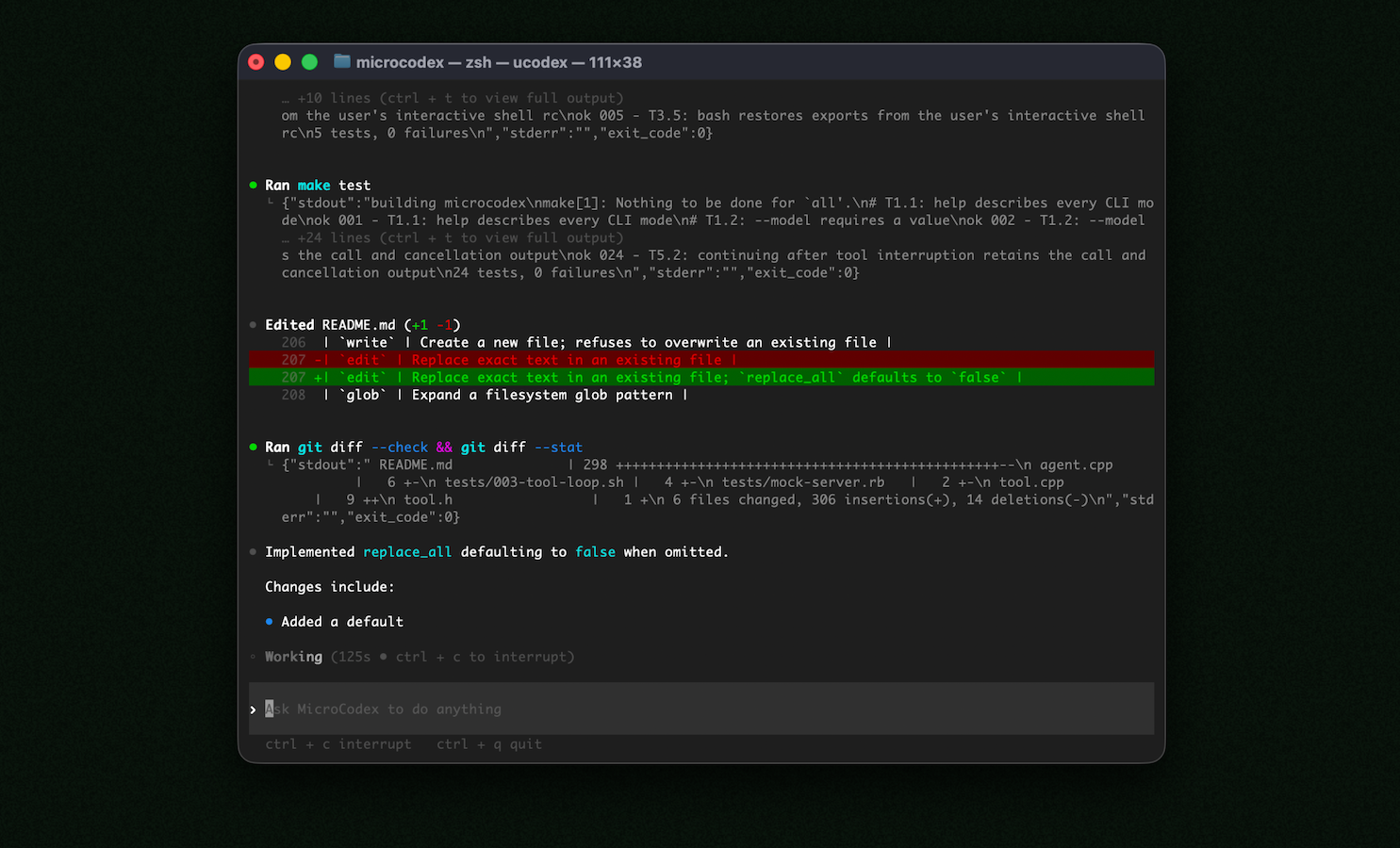1400x848 pixels.
Task: Click the cyan 'false' word in the summary
Action: click(595, 552)
